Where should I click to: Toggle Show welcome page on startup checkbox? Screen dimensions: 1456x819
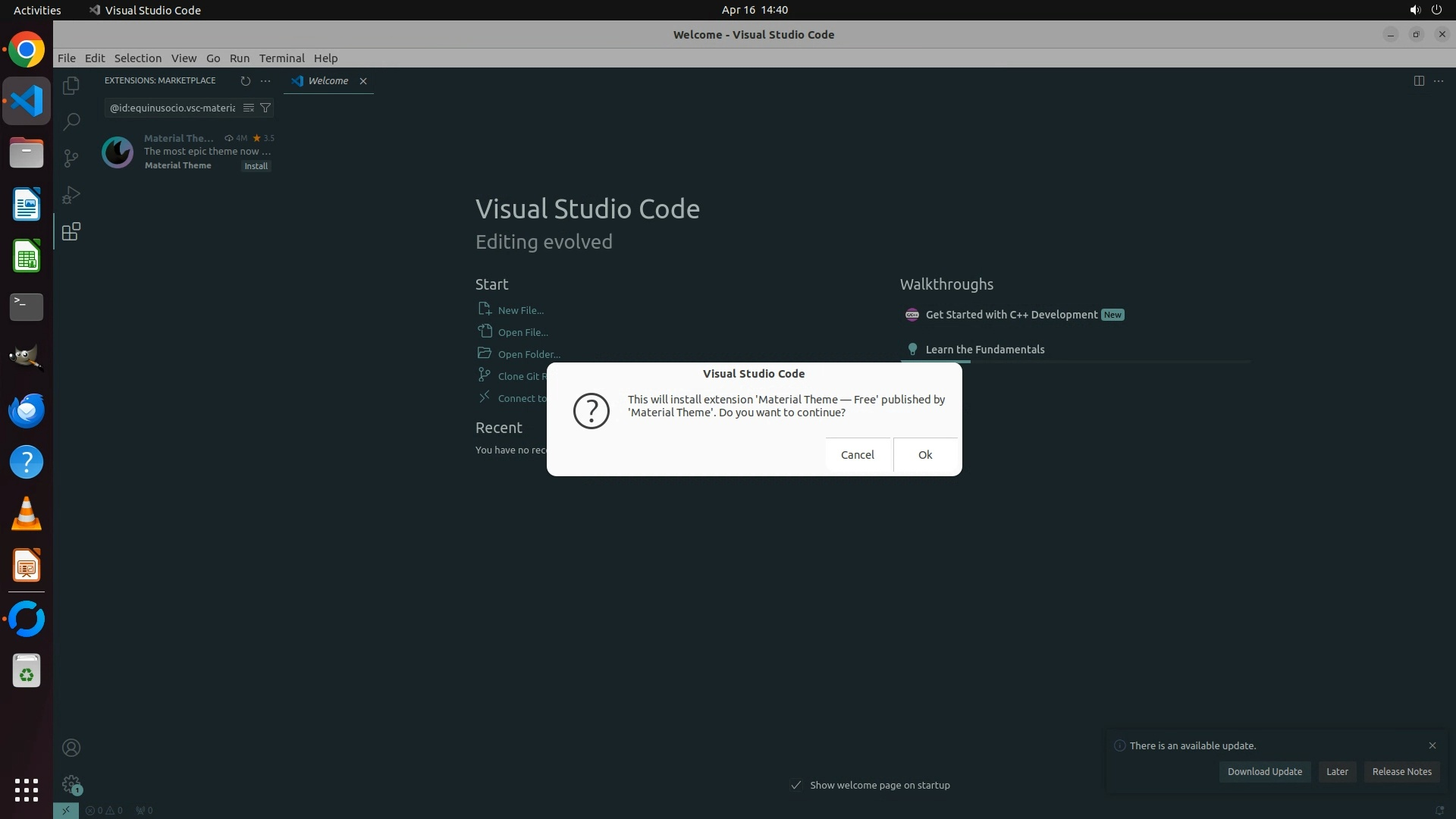click(x=796, y=785)
